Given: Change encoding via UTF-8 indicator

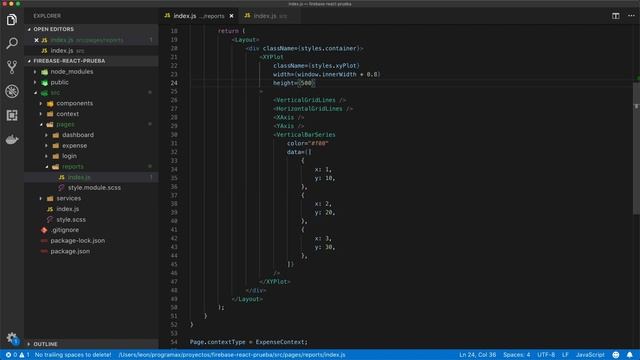Looking at the screenshot, I should pos(546,355).
